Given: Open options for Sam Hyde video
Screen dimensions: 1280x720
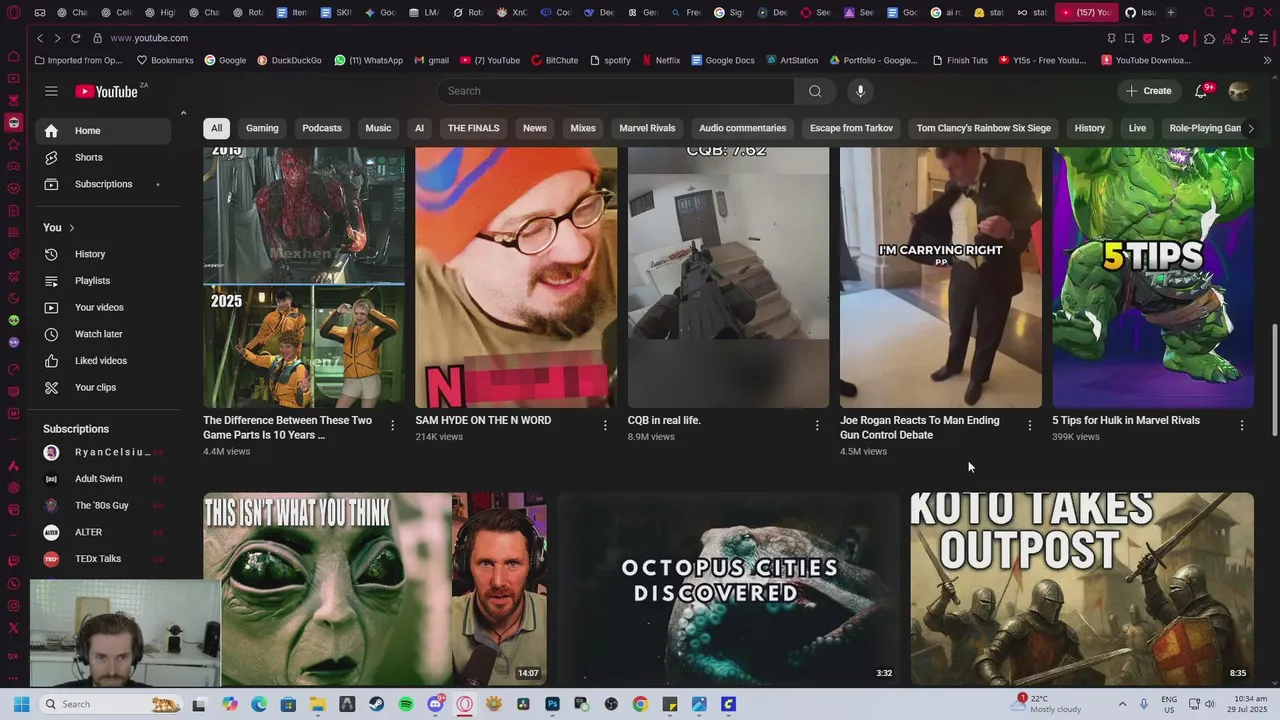Looking at the screenshot, I should 605,425.
